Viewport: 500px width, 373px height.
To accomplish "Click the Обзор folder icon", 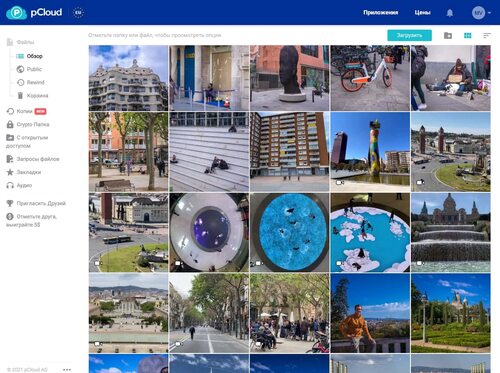I will click(20, 56).
